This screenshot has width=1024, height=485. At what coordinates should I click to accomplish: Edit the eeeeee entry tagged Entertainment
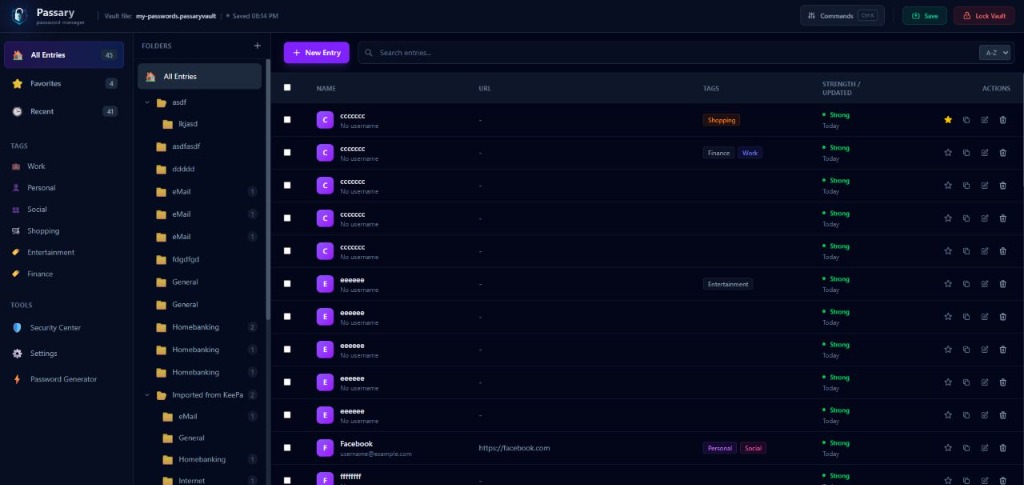985,284
